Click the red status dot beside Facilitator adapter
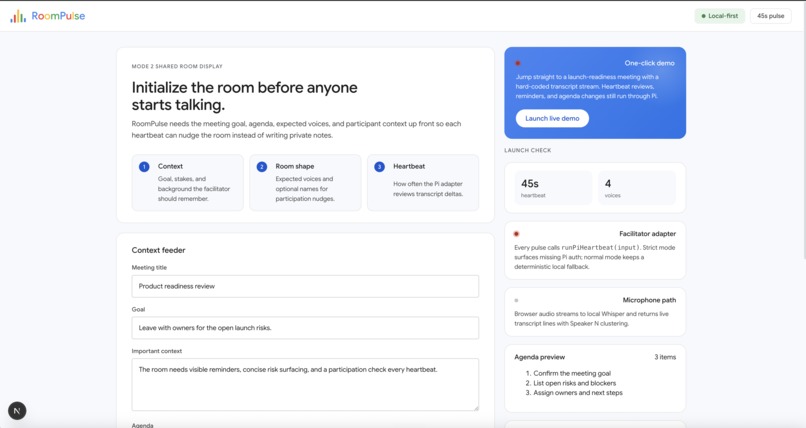This screenshot has width=806, height=428. (x=516, y=234)
